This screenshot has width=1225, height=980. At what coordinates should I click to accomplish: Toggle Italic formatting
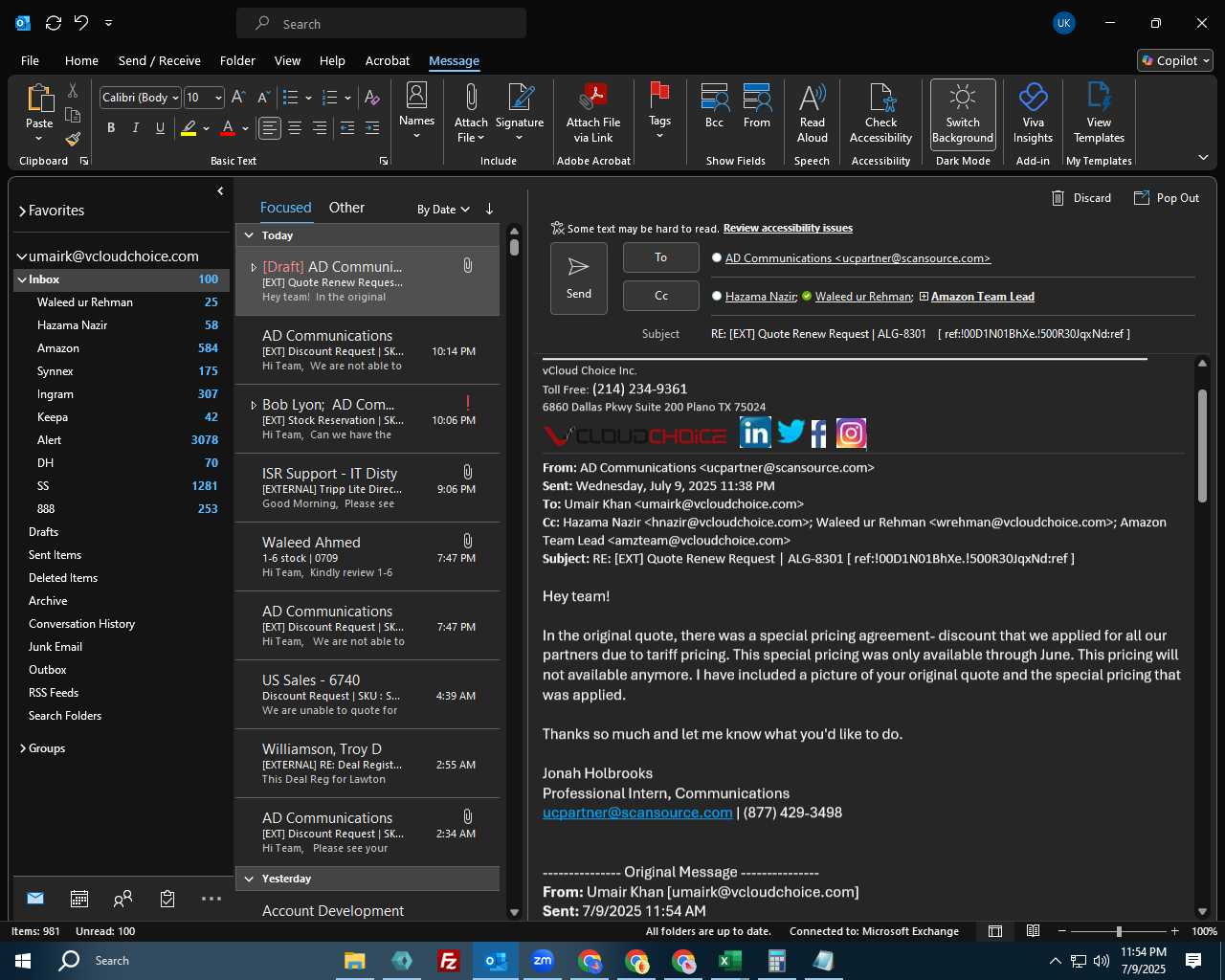point(135,128)
